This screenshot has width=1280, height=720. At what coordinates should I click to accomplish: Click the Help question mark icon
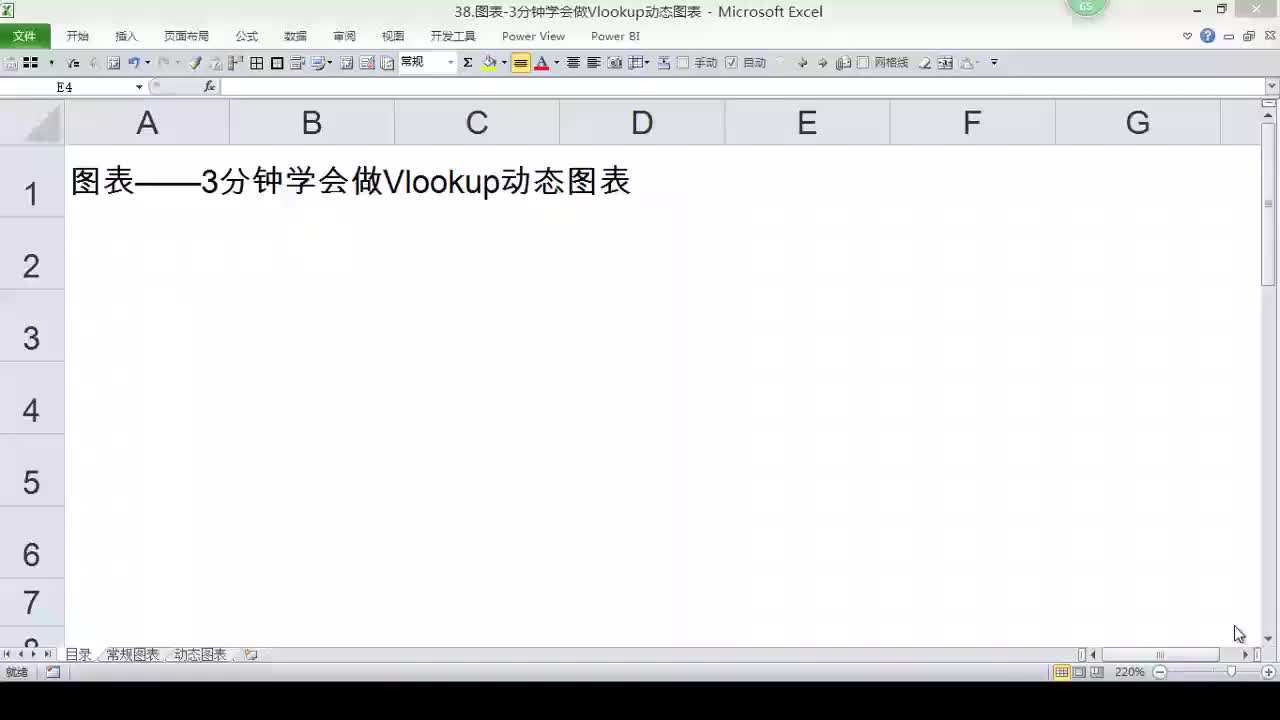coord(1207,36)
